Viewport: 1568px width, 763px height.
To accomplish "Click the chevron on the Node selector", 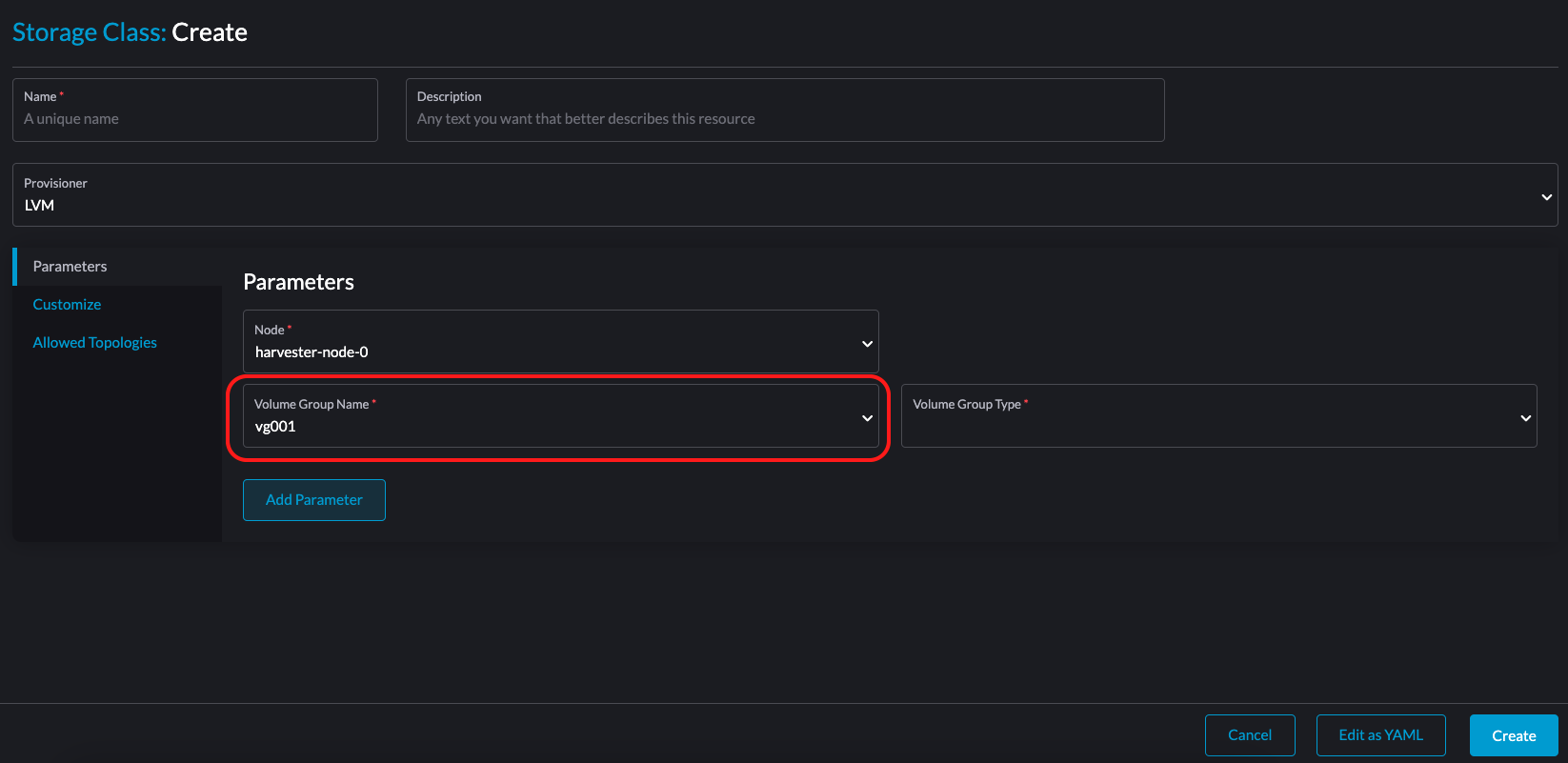I will (866, 342).
